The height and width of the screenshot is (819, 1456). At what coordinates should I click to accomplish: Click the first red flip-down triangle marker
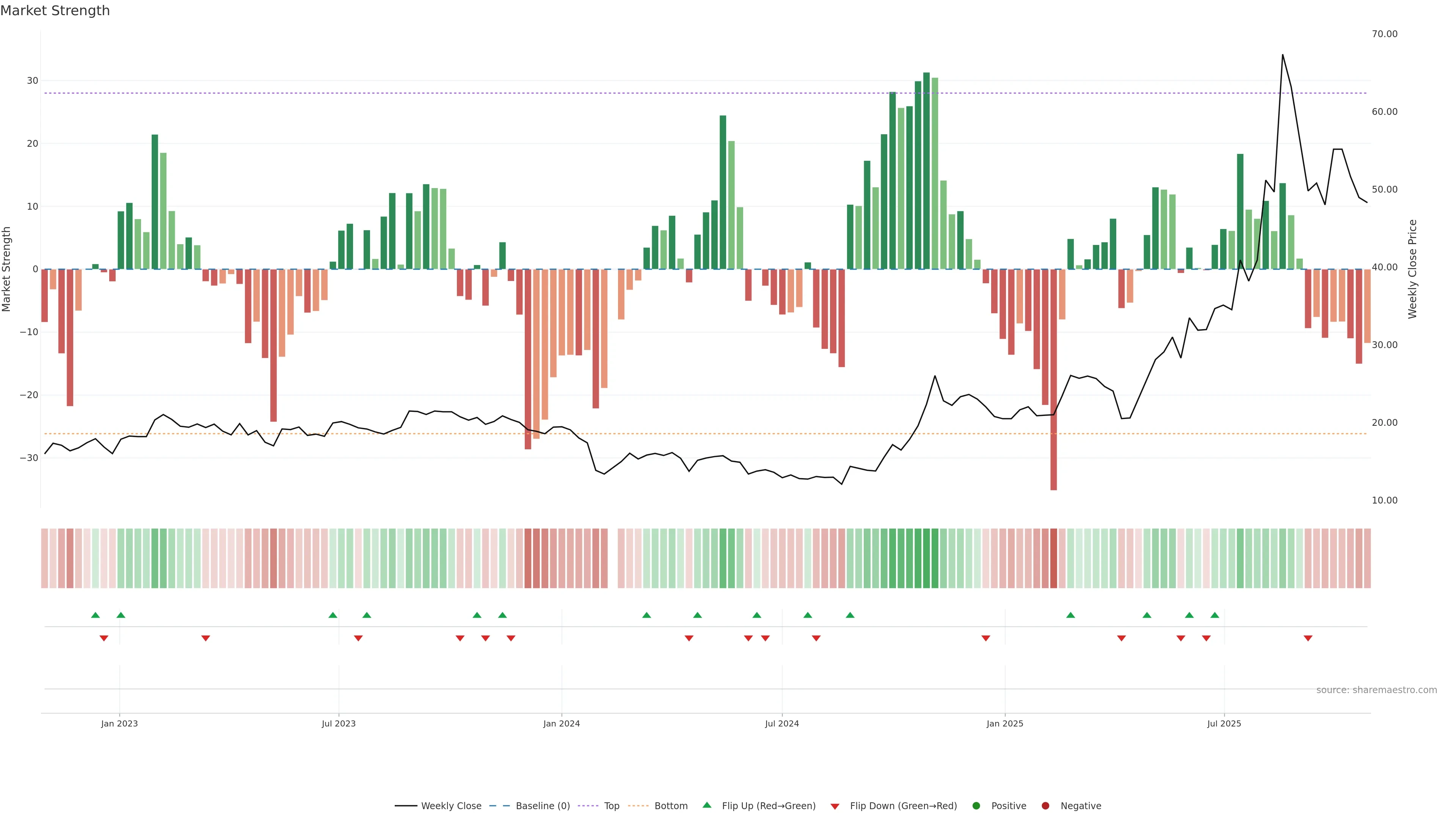click(104, 638)
